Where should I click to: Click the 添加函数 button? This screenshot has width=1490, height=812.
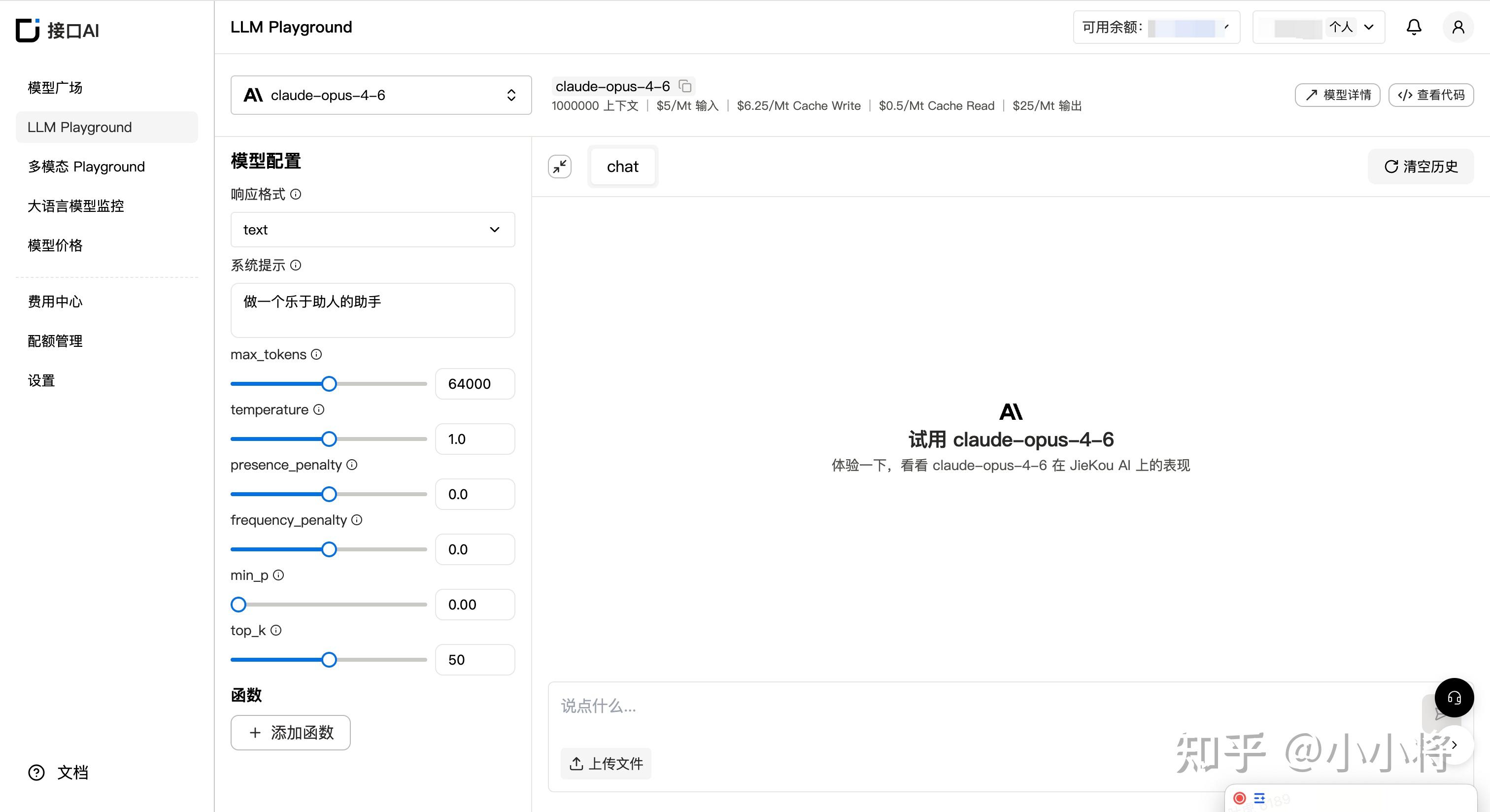290,733
